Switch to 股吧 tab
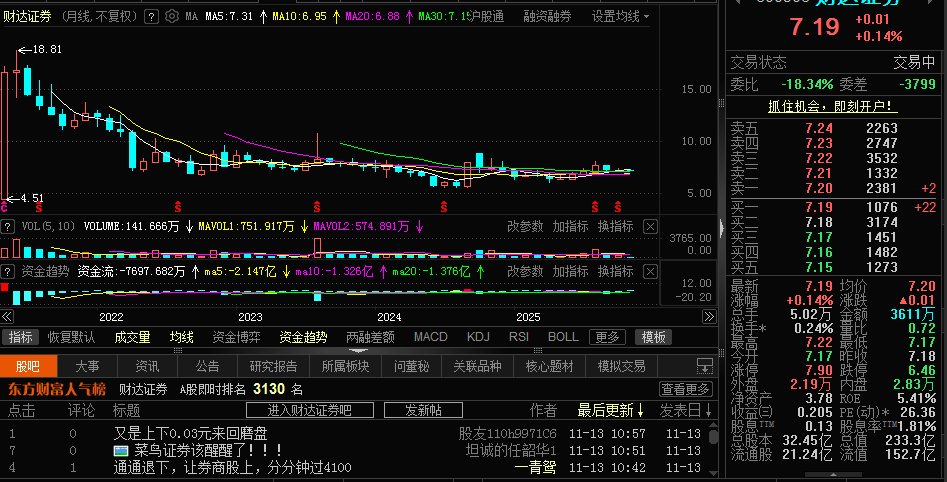This screenshot has width=947, height=482. (28, 366)
